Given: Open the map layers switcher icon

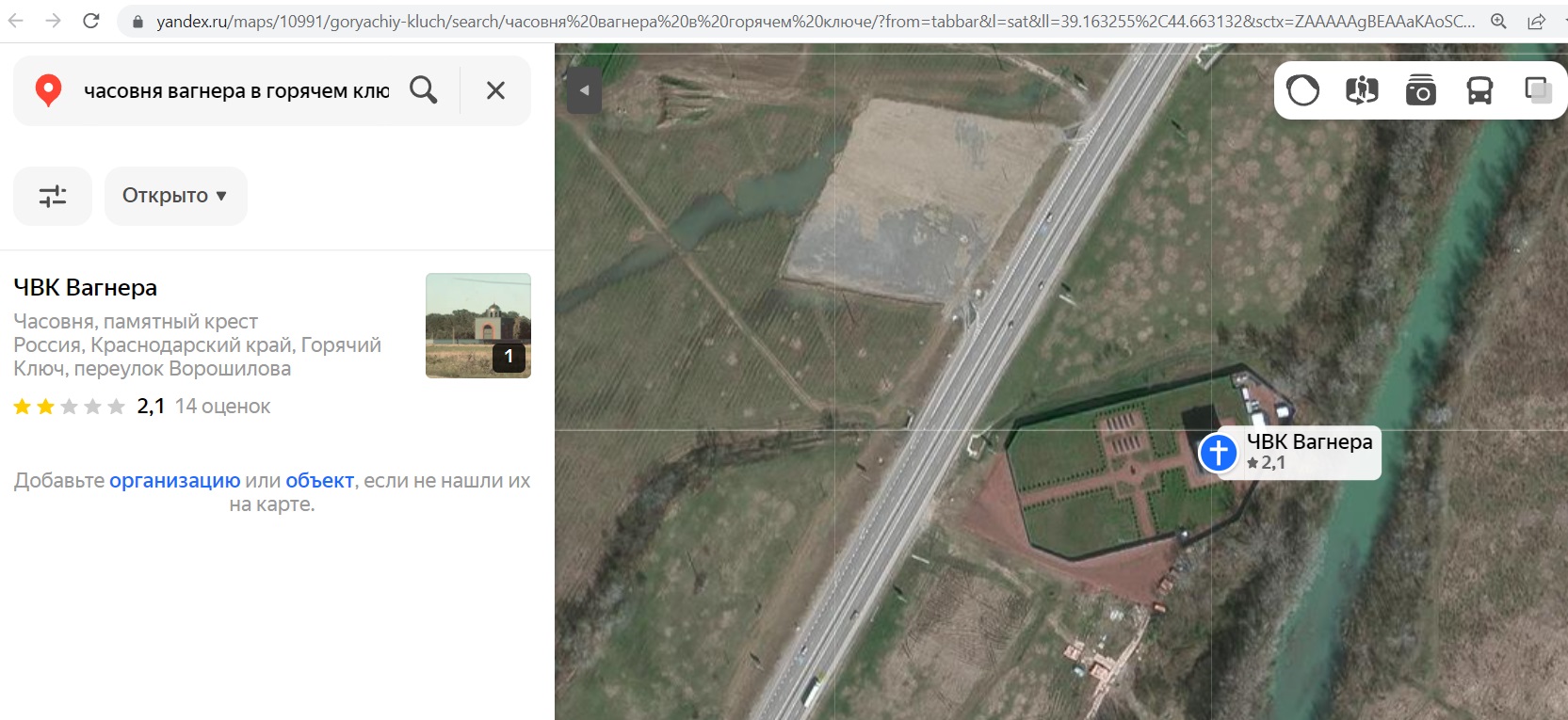Looking at the screenshot, I should click(x=1537, y=90).
